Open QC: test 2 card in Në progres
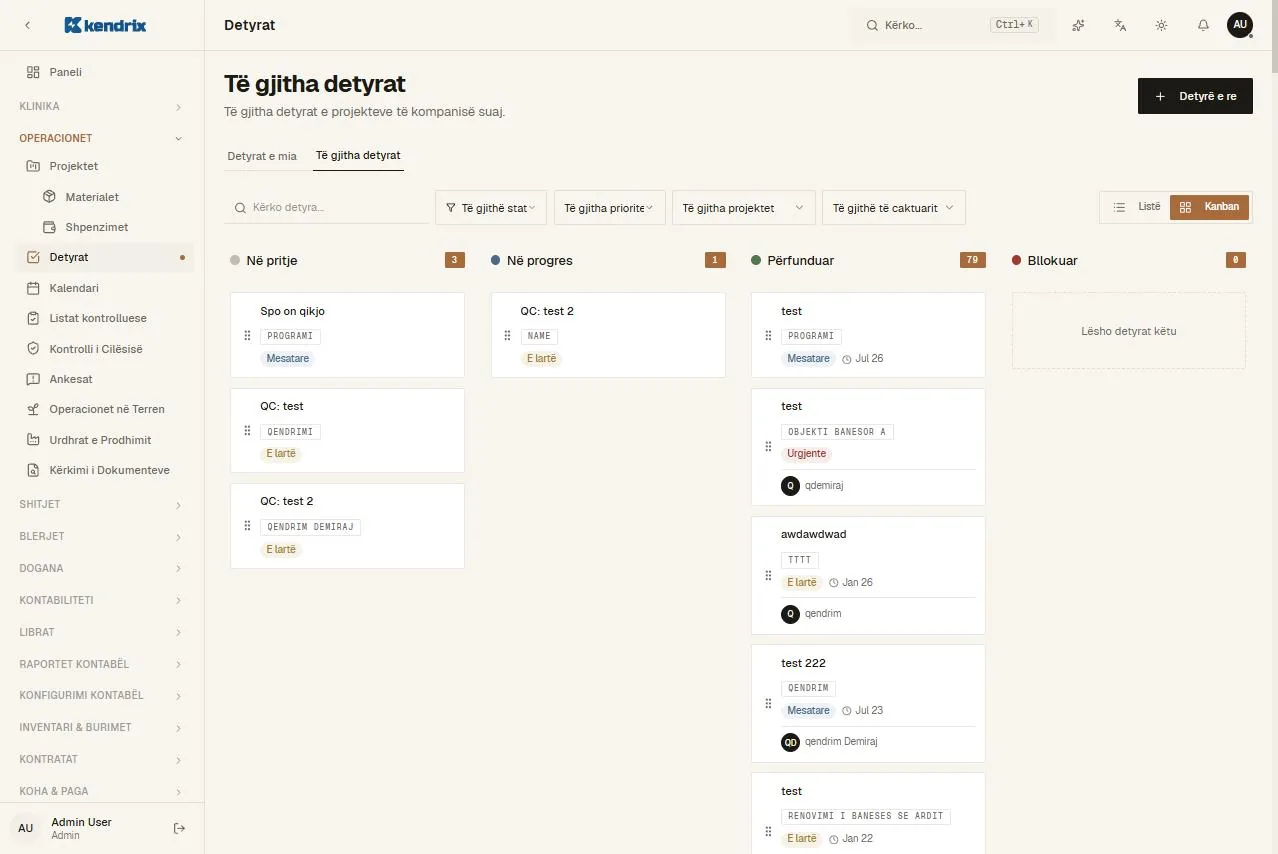1278x854 pixels. pyautogui.click(x=608, y=335)
